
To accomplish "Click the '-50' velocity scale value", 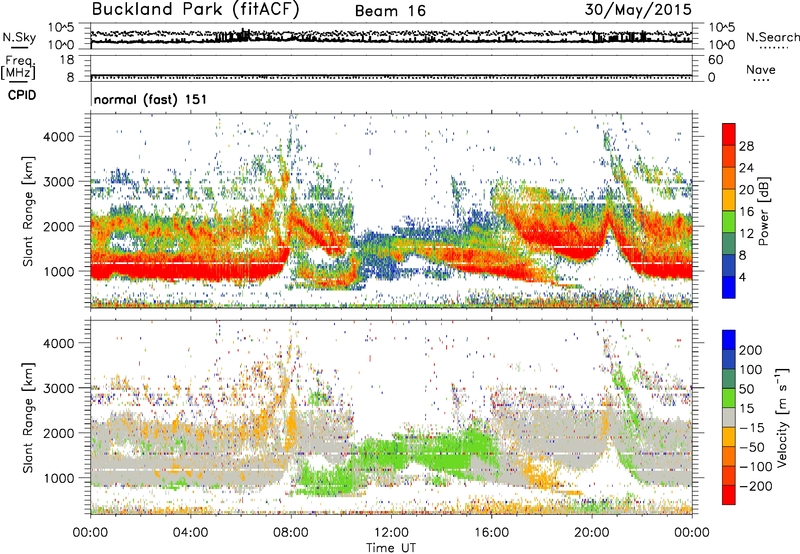I will pyautogui.click(x=752, y=447).
